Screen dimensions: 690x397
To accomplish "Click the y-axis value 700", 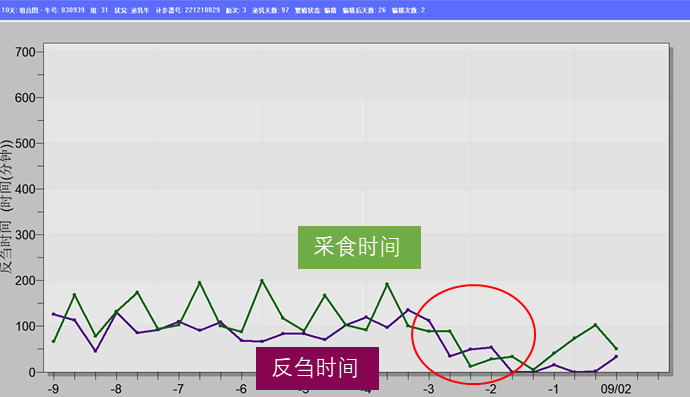I will point(25,52).
